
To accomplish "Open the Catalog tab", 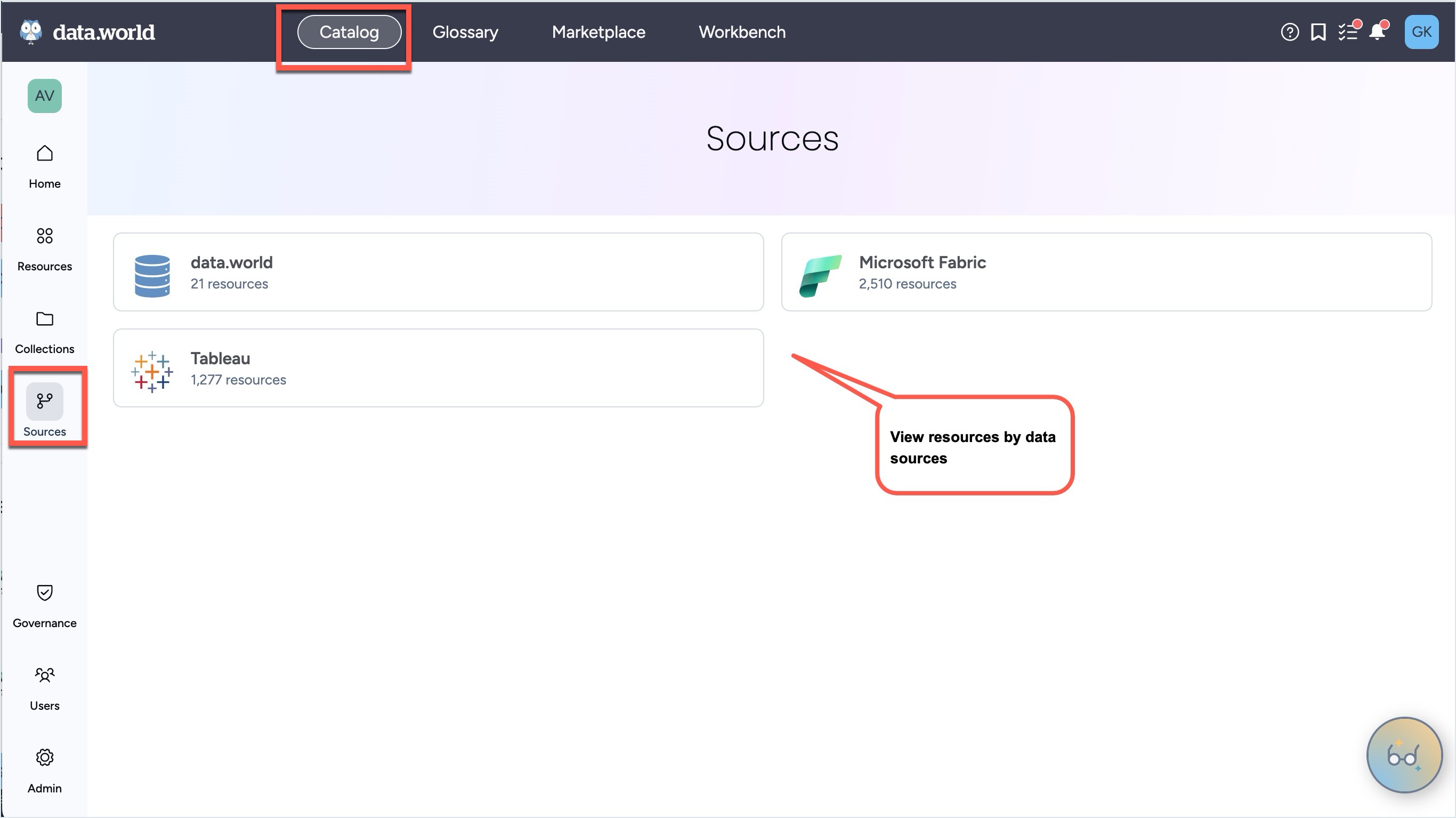I will click(349, 32).
